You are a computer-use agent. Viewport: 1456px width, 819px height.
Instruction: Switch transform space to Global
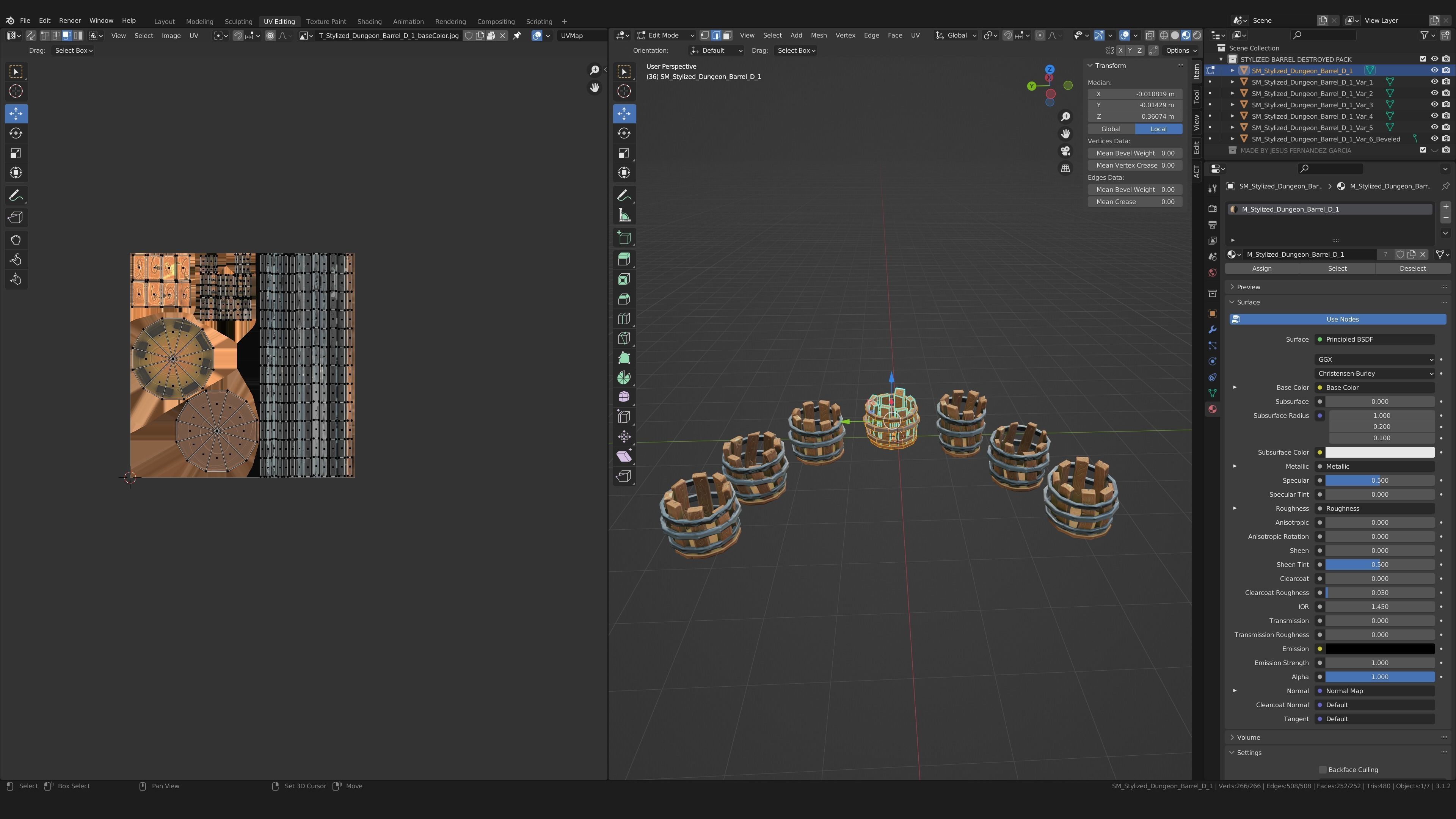point(1111,129)
